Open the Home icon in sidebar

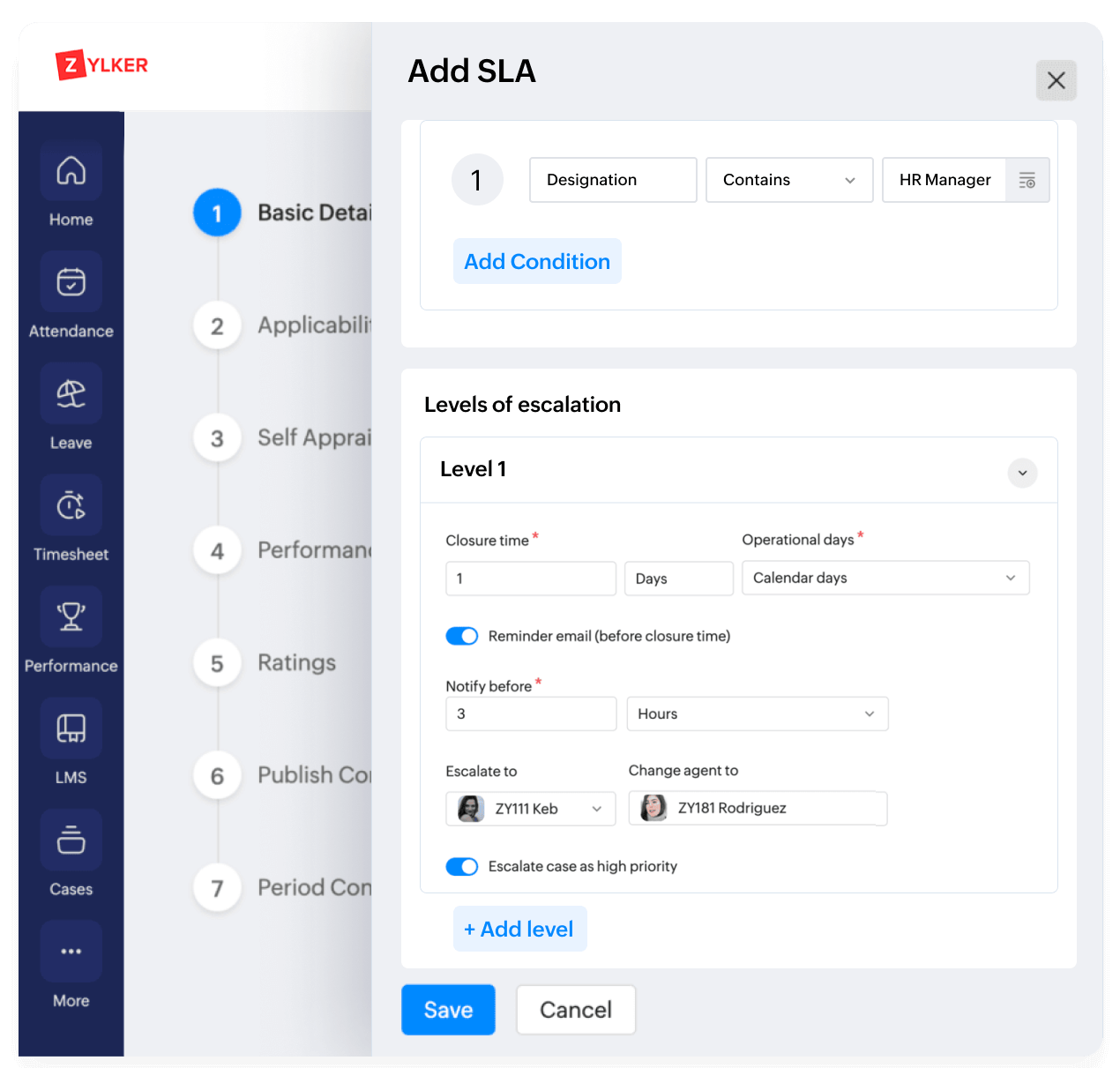71,171
